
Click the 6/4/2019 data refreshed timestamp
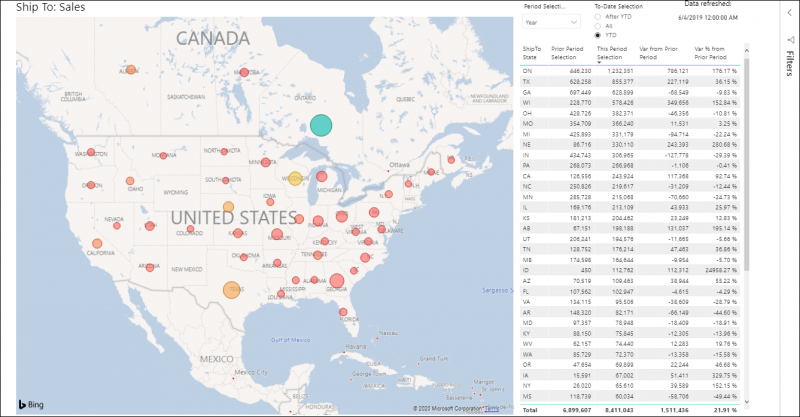(x=708, y=17)
